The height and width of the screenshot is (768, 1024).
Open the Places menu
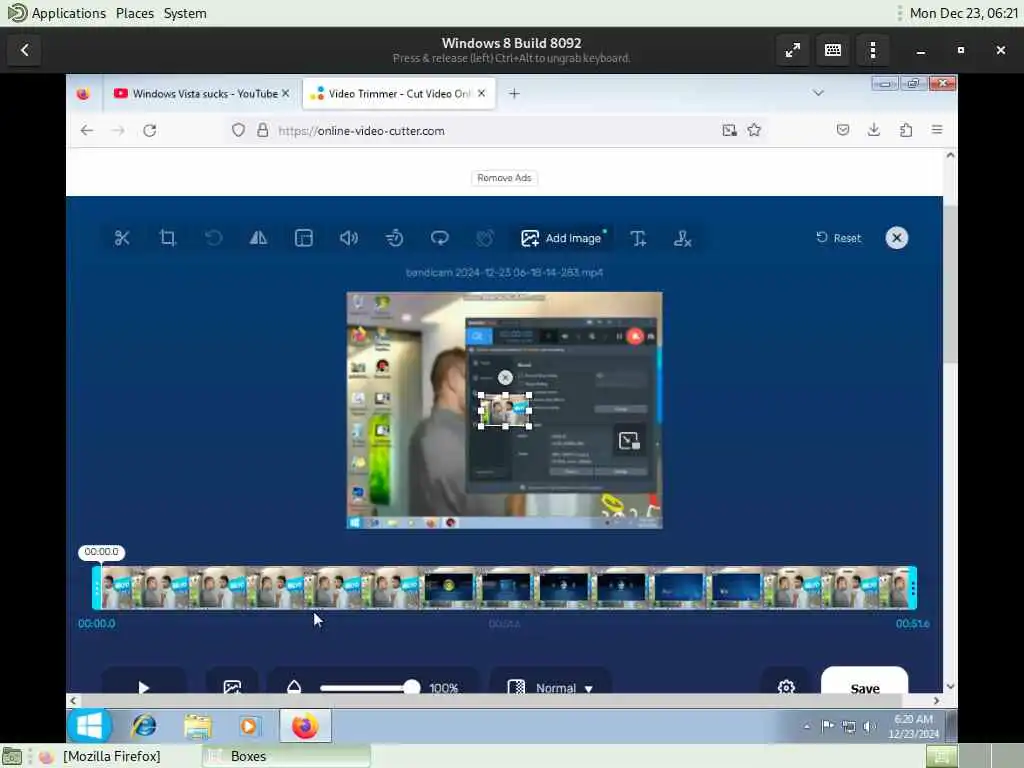(135, 13)
